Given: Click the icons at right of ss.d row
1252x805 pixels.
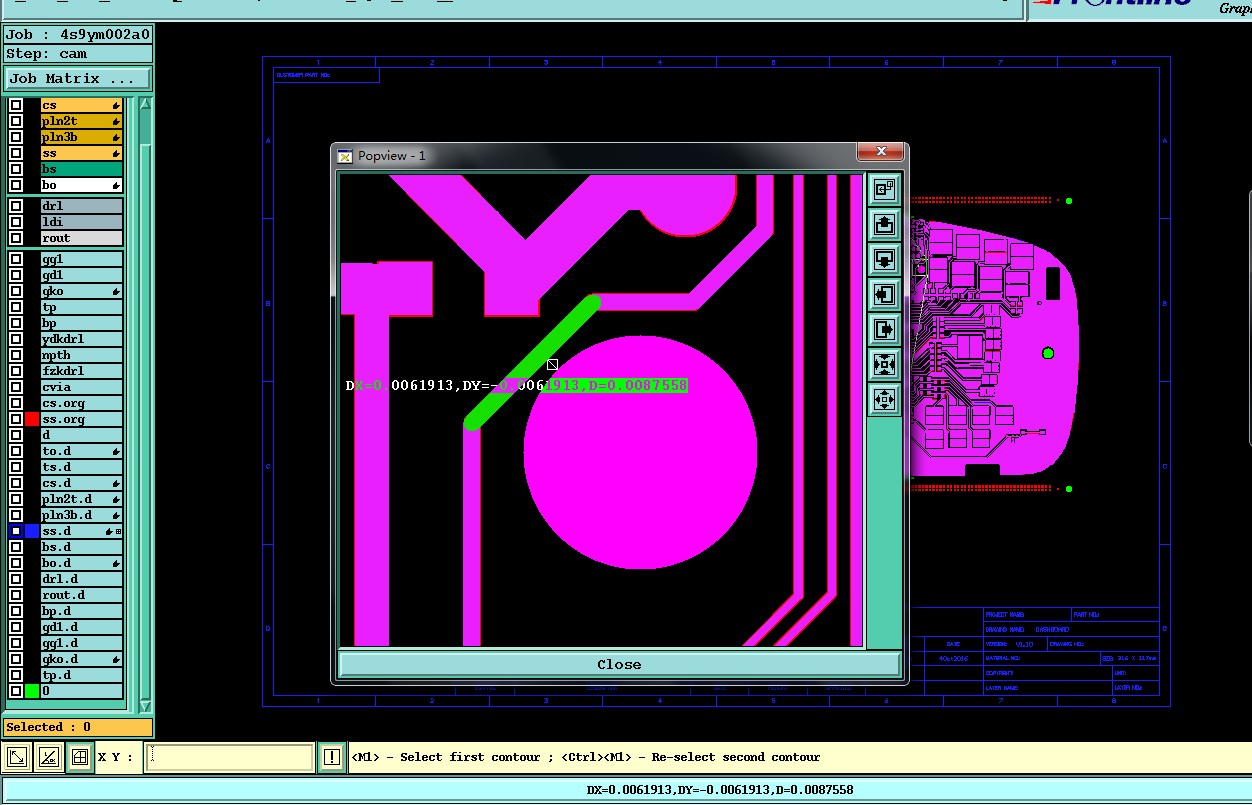Looking at the screenshot, I should pos(114,531).
